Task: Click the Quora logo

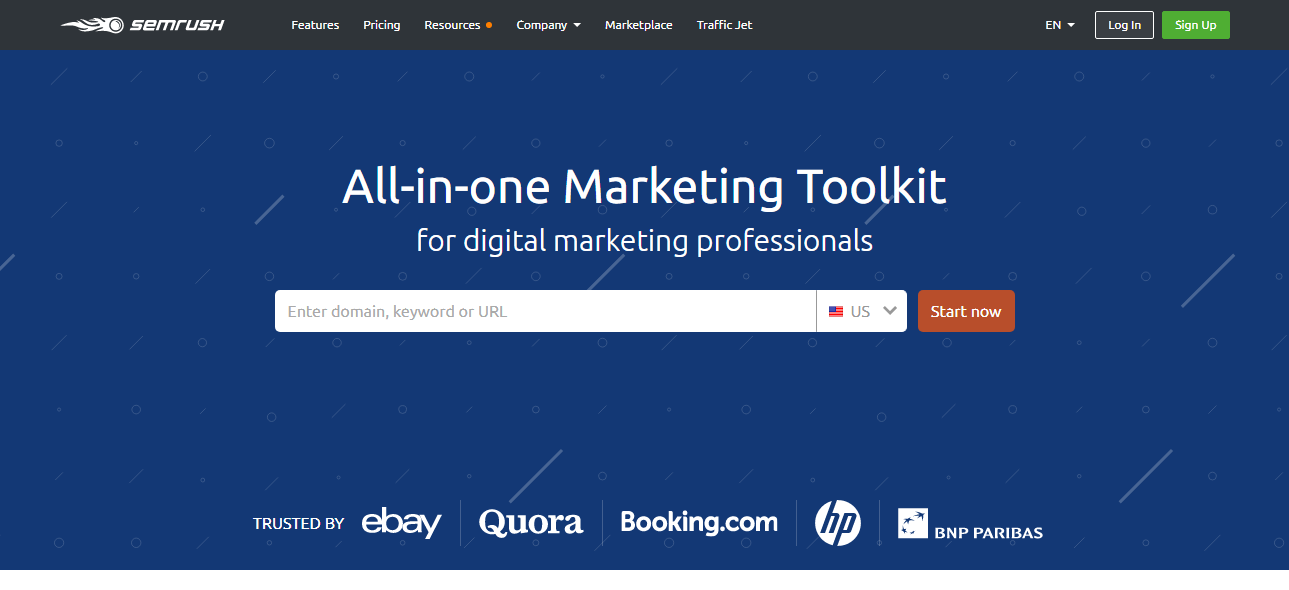Action: pos(531,522)
